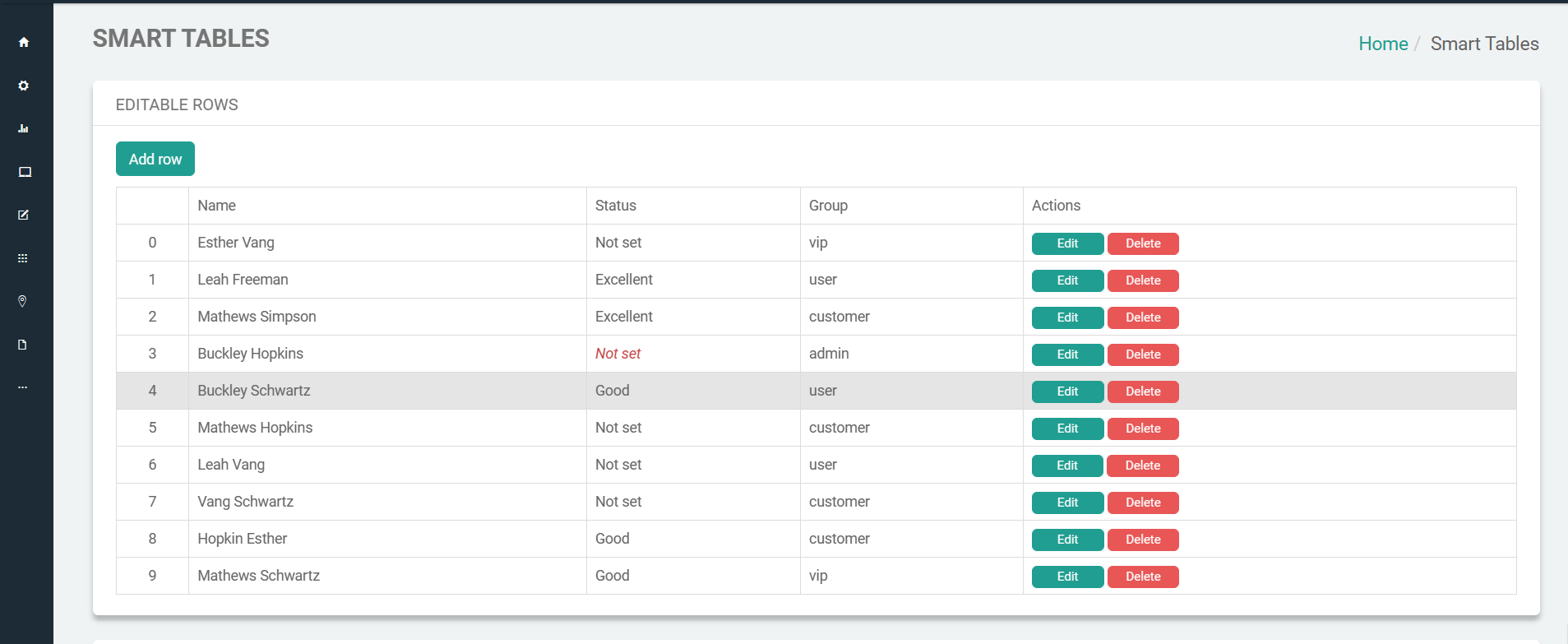This screenshot has height=644, width=1568.
Task: Edit the Mathews Schwartz row
Action: tap(1067, 577)
